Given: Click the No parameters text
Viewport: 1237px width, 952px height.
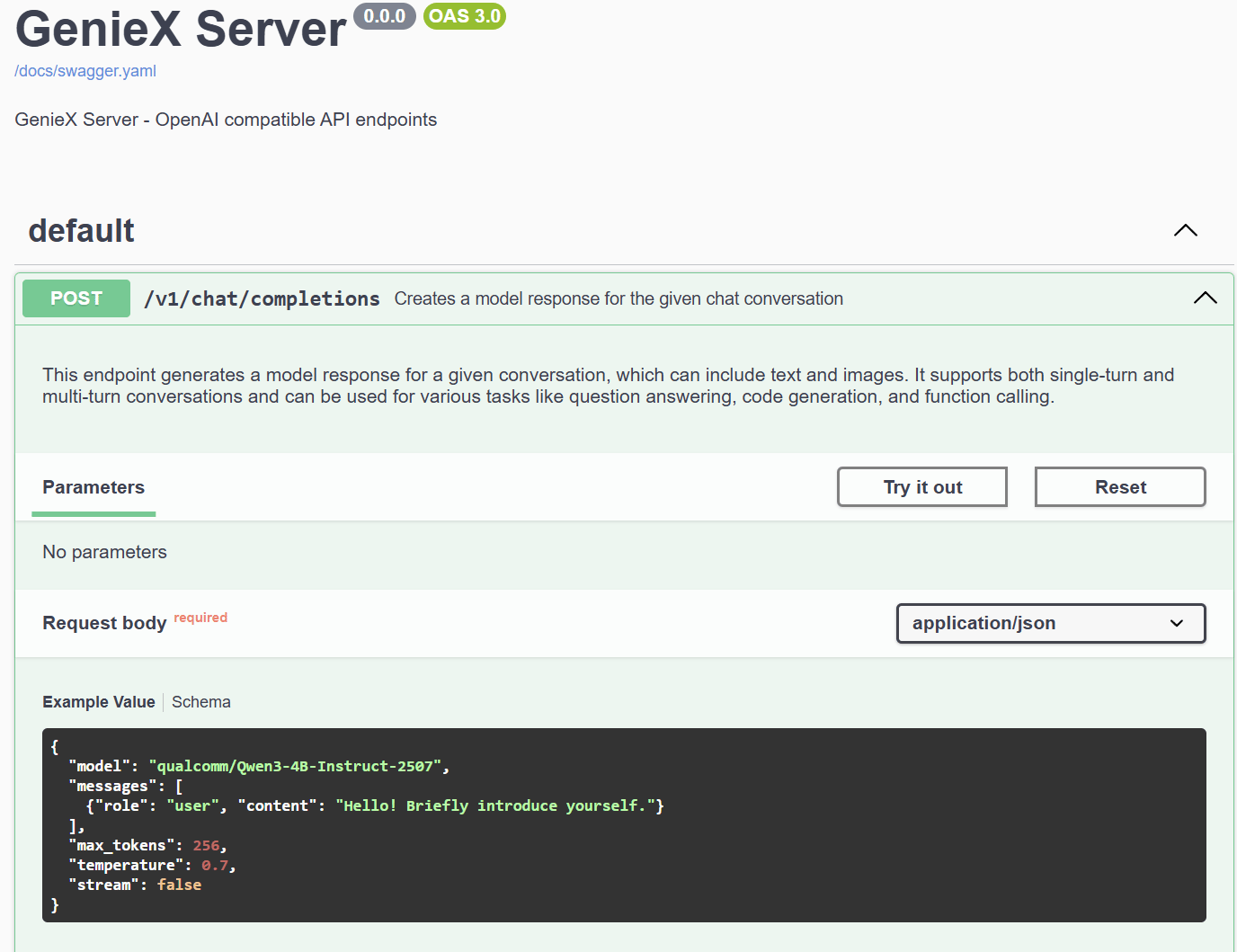Looking at the screenshot, I should coord(104,552).
